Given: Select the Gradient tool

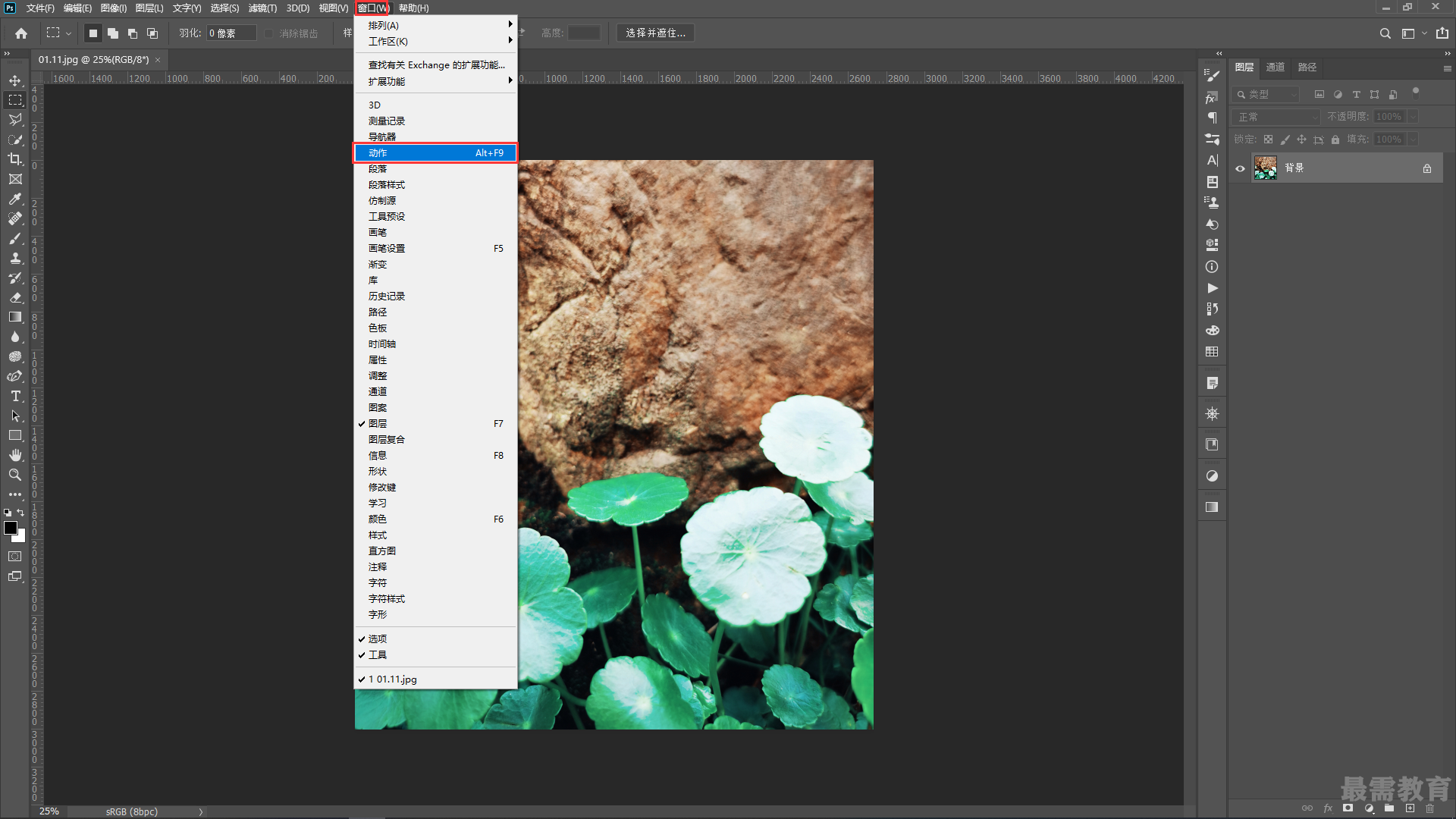Looking at the screenshot, I should (15, 317).
